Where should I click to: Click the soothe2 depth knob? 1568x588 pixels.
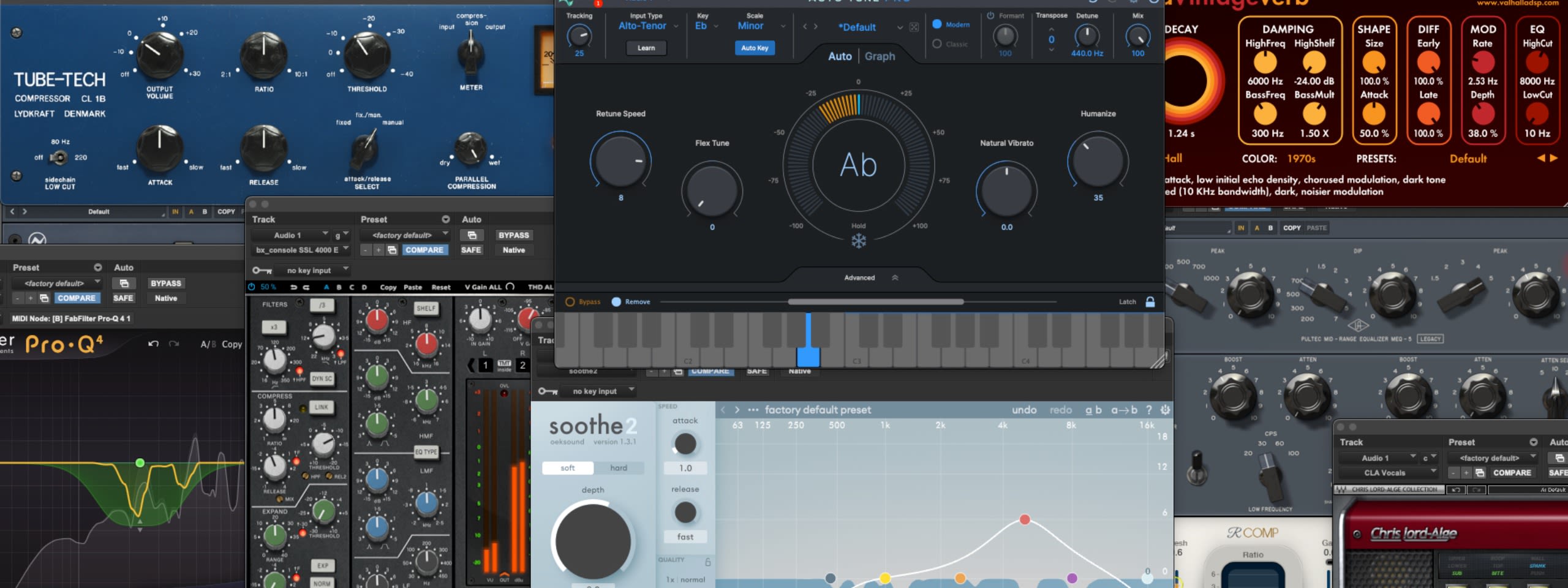(593, 541)
